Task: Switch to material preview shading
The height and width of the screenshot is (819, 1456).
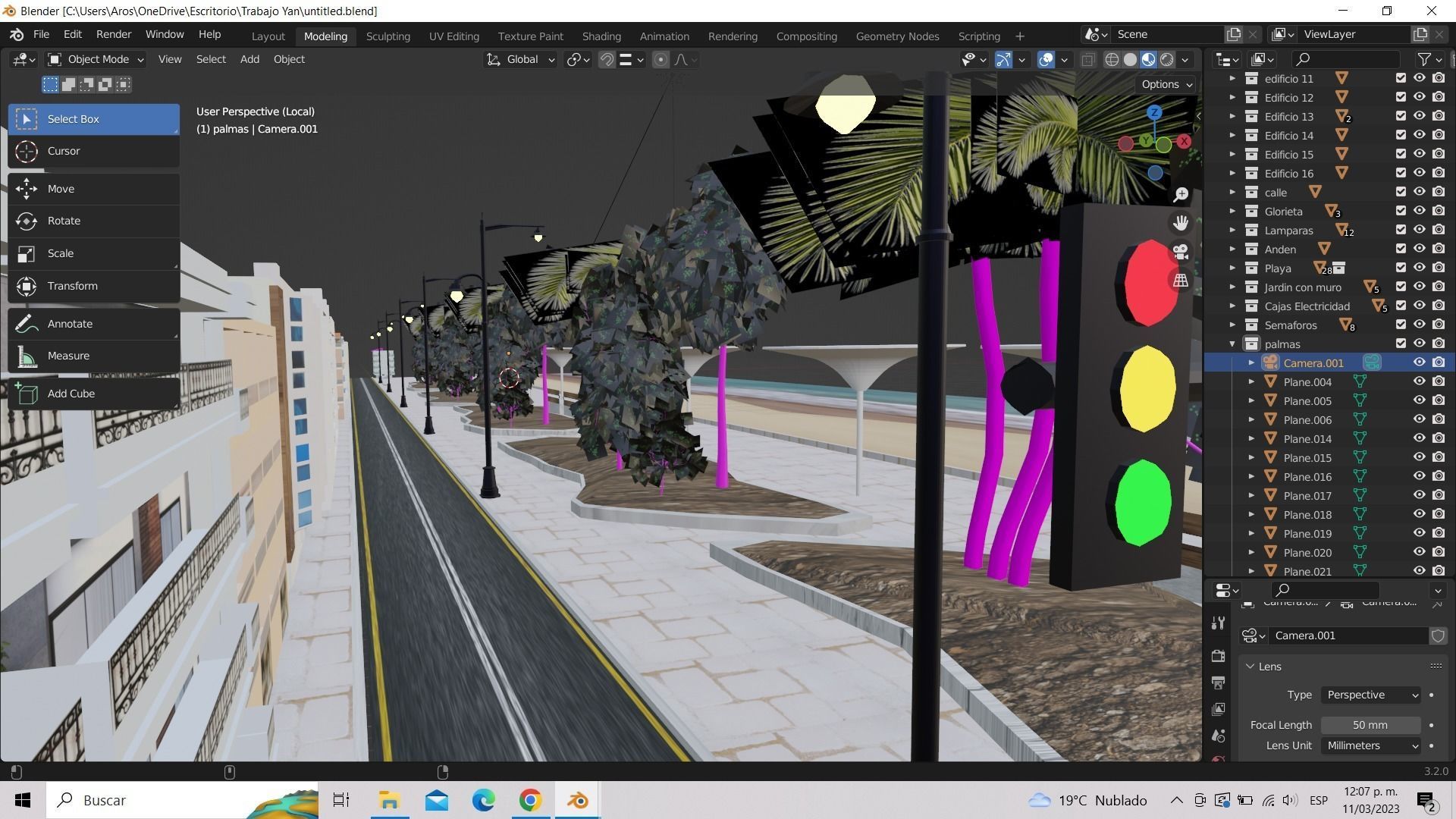Action: [1148, 60]
